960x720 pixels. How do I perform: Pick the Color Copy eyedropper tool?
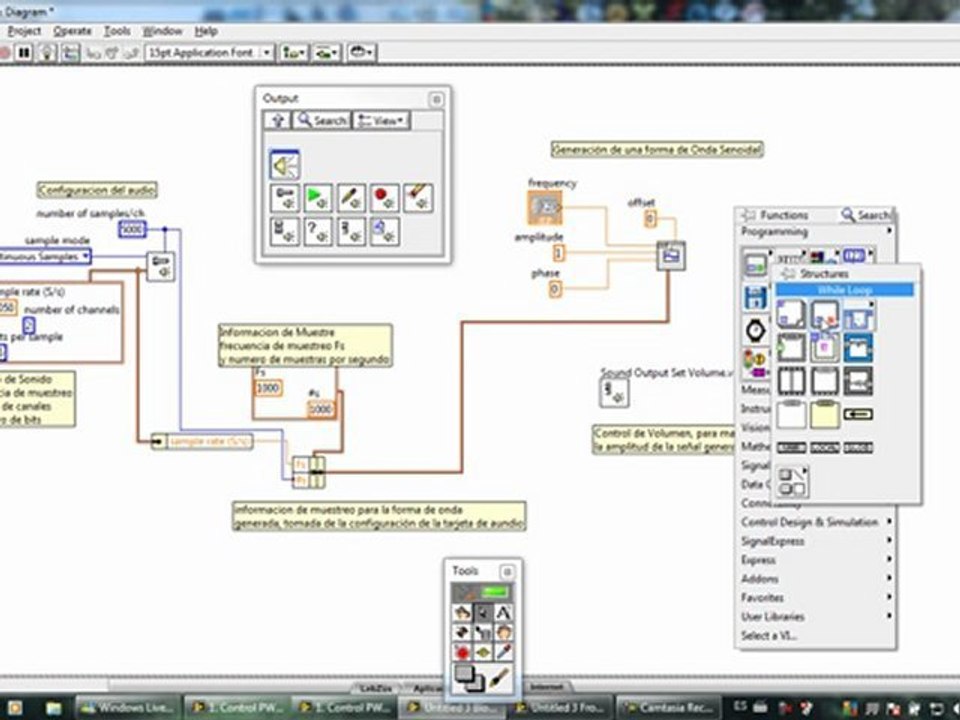pos(503,653)
